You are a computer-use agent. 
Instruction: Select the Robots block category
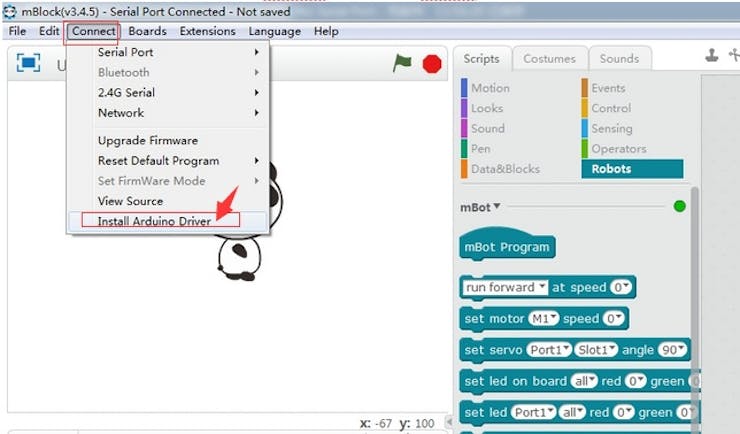[x=632, y=169]
